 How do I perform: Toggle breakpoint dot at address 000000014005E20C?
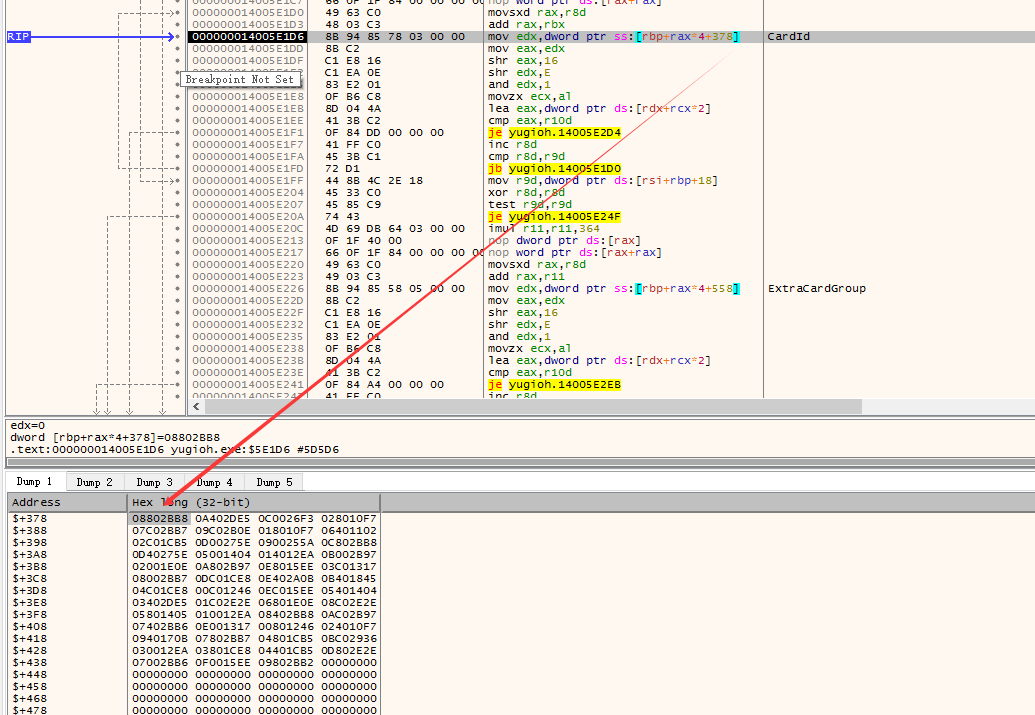click(178, 228)
